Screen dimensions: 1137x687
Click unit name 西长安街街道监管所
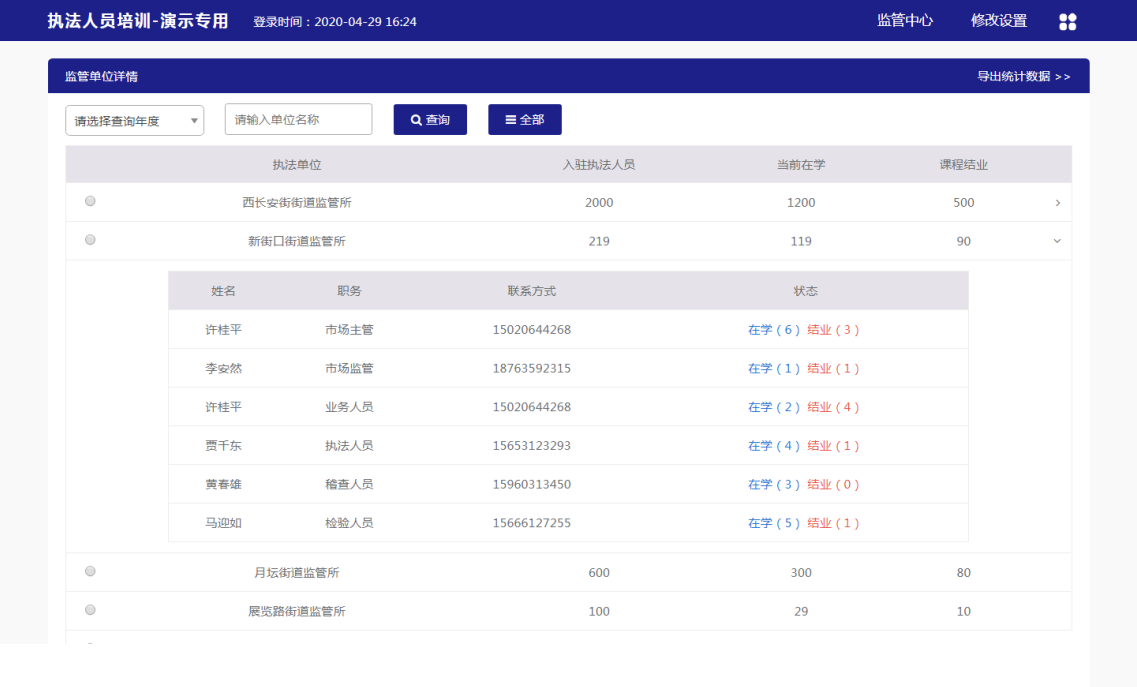click(x=297, y=202)
